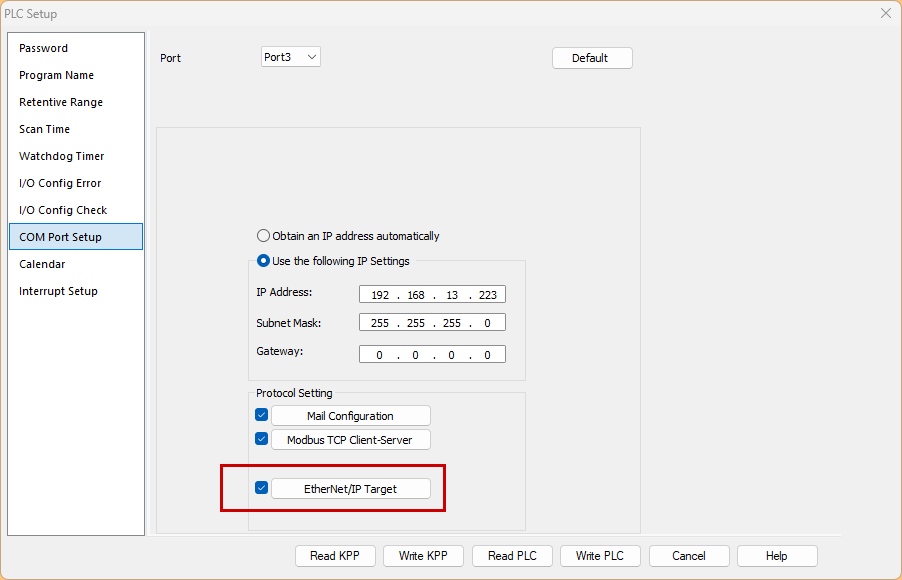Open the Password settings page
Screen dimensions: 902x580
tap(76, 48)
